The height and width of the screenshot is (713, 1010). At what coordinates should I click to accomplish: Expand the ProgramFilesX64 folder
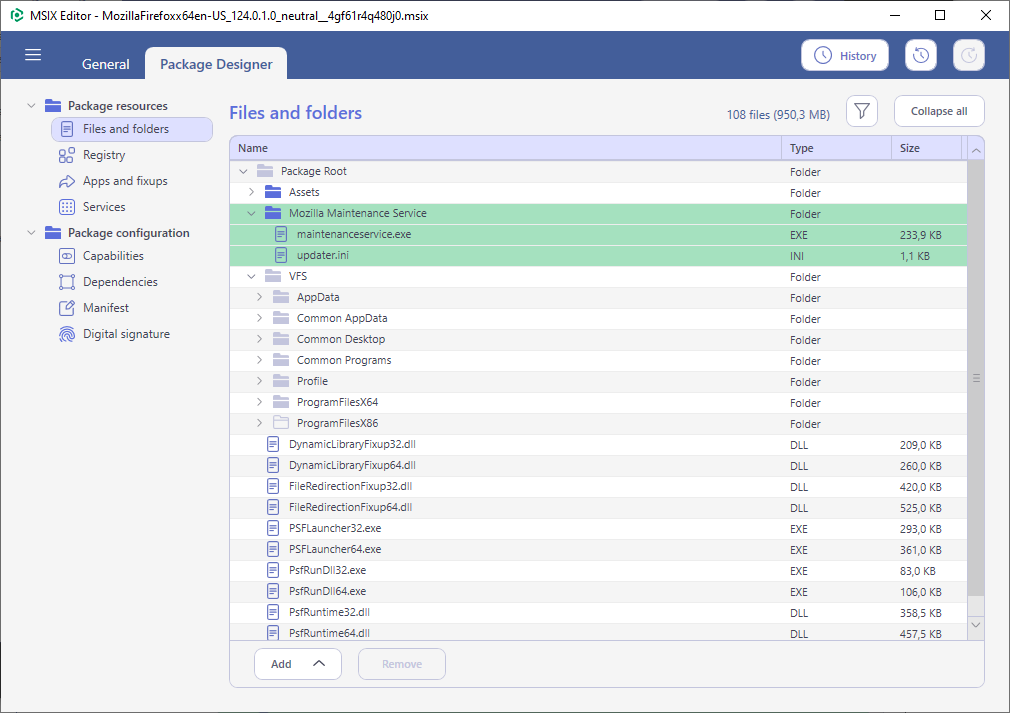coord(259,402)
